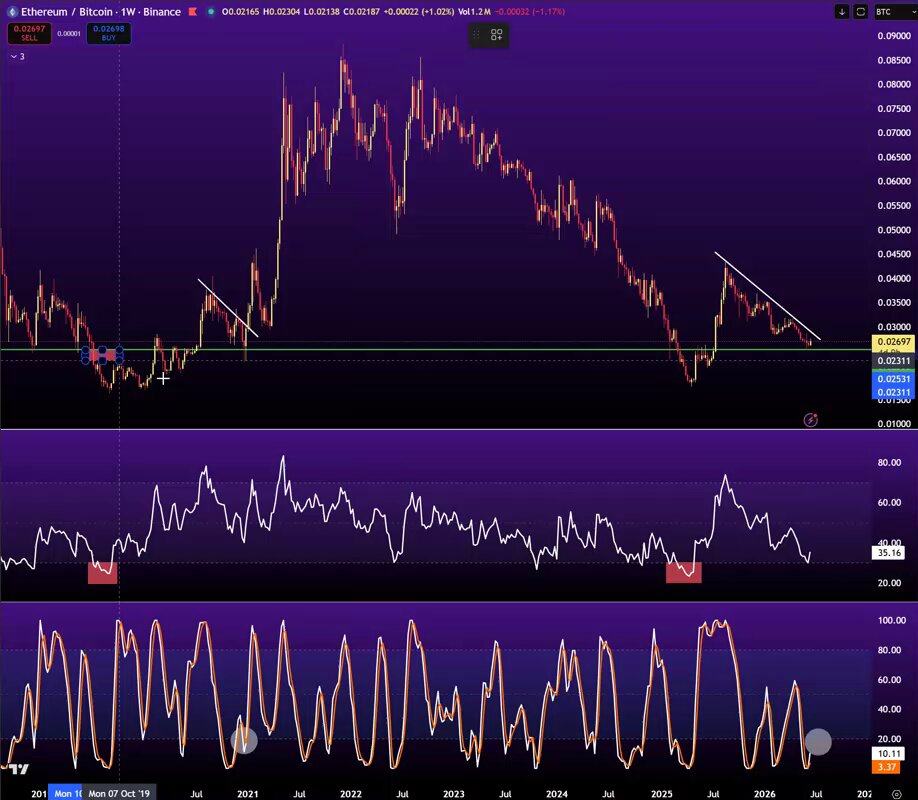The width and height of the screenshot is (918, 800).
Task: Click the H0.02304 high price readout
Action: pos(281,12)
